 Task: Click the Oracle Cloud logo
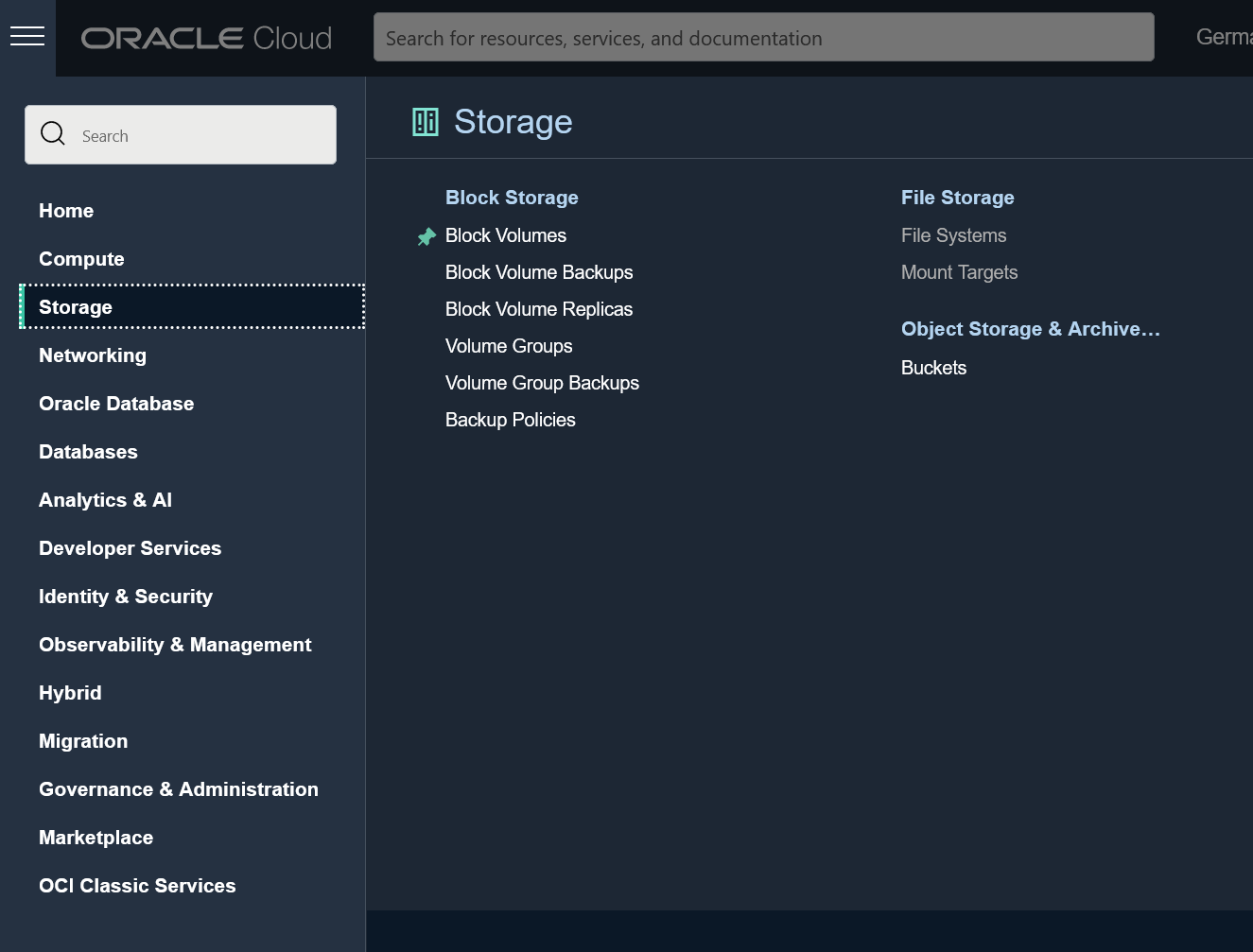coord(205,38)
